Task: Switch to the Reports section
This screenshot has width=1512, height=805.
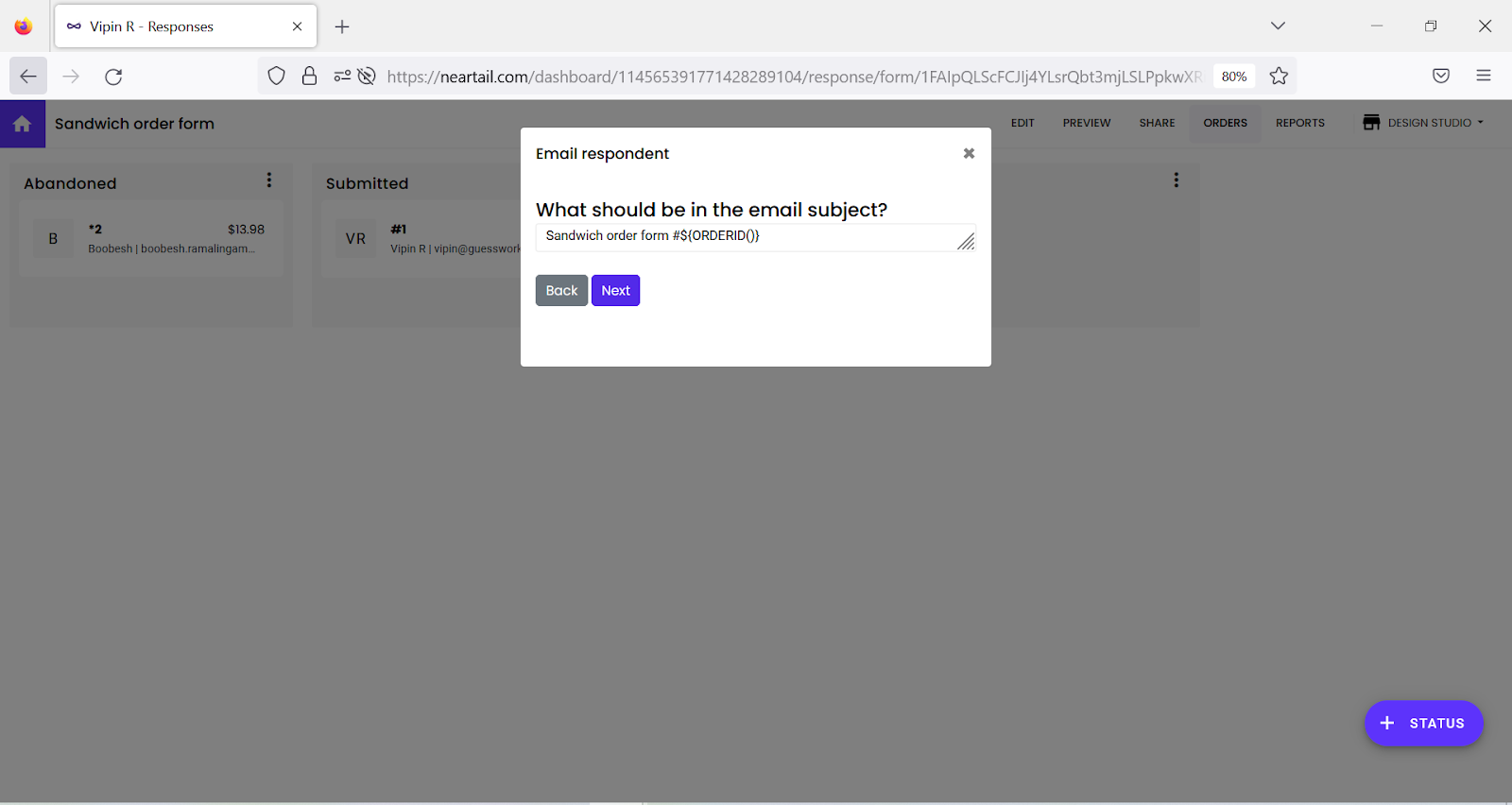Action: coord(1299,123)
